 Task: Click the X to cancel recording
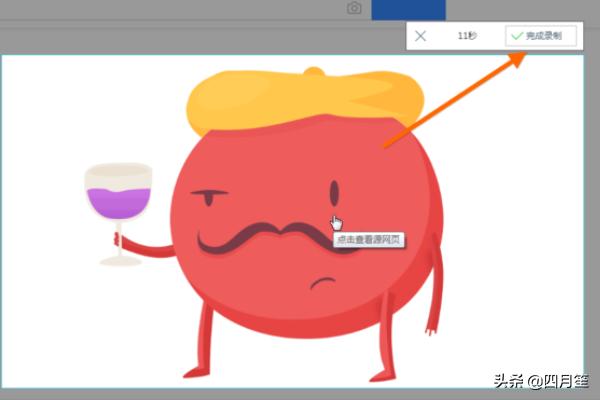421,35
